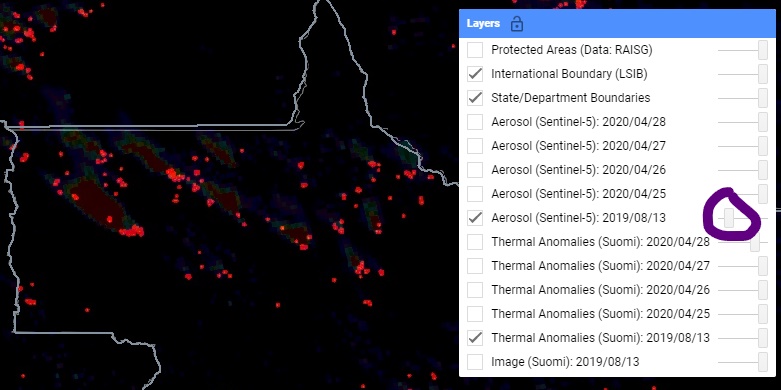Image resolution: width=781 pixels, height=390 pixels.
Task: Click the Aerosol (Sentinel-5): 2020/04/25 label
Action: [578, 194]
